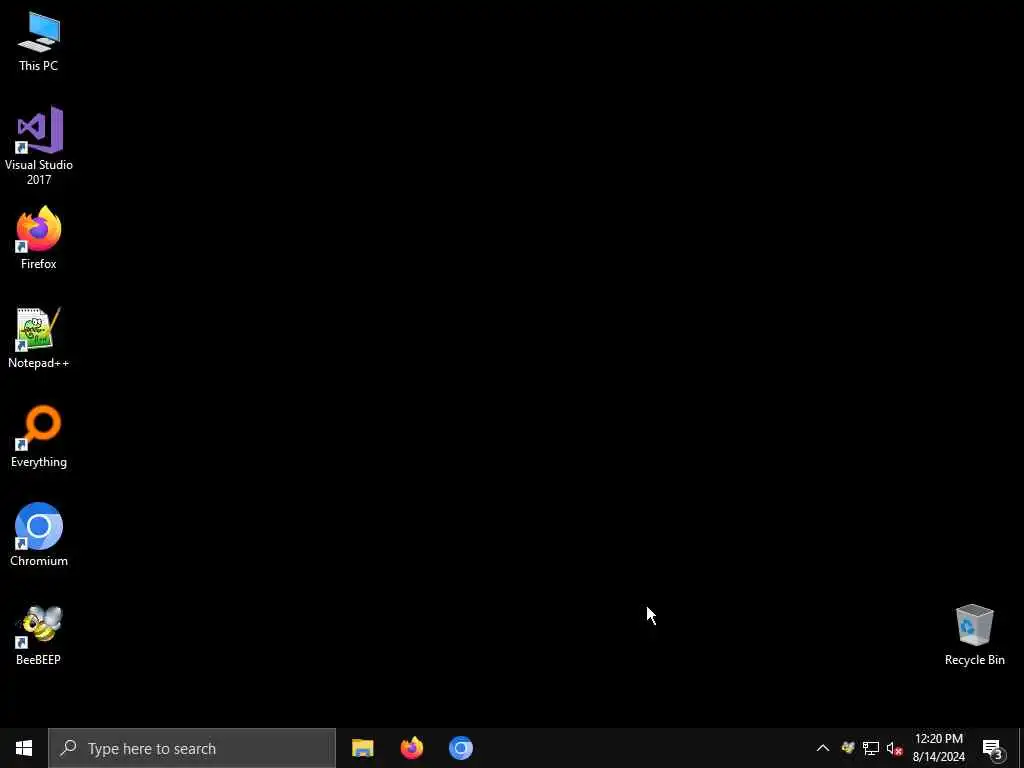Open the muted volume tray icon
The image size is (1024, 768).
click(x=894, y=748)
